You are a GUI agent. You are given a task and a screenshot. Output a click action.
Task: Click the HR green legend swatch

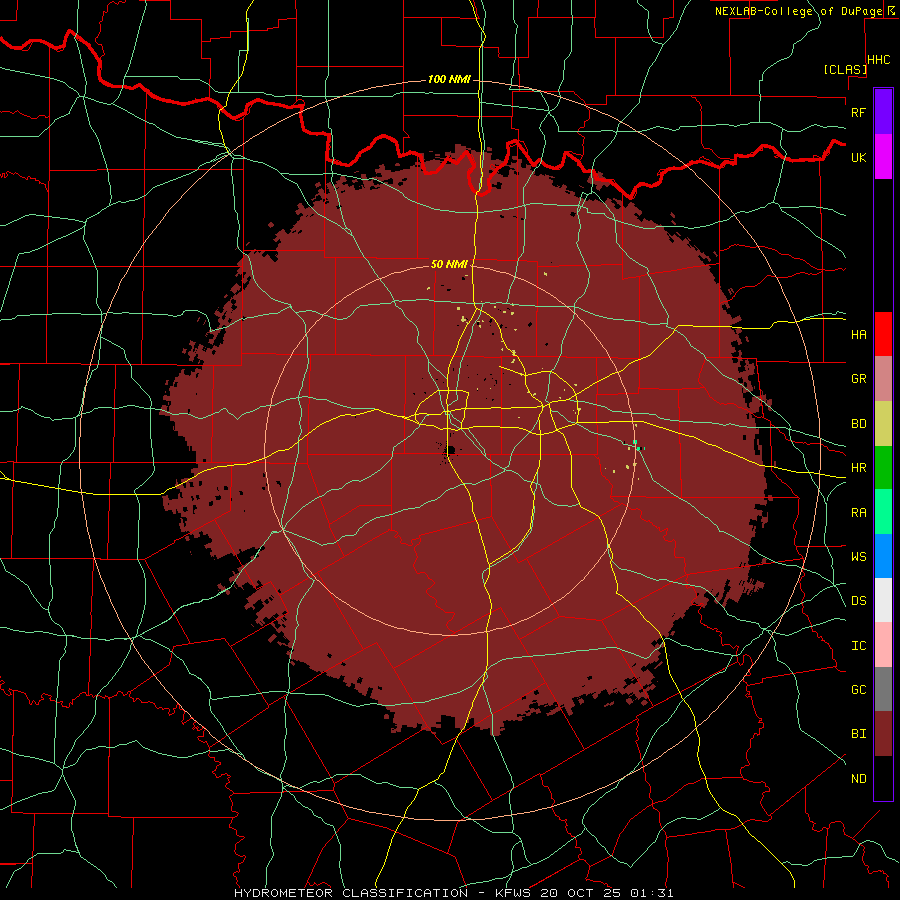(x=883, y=468)
